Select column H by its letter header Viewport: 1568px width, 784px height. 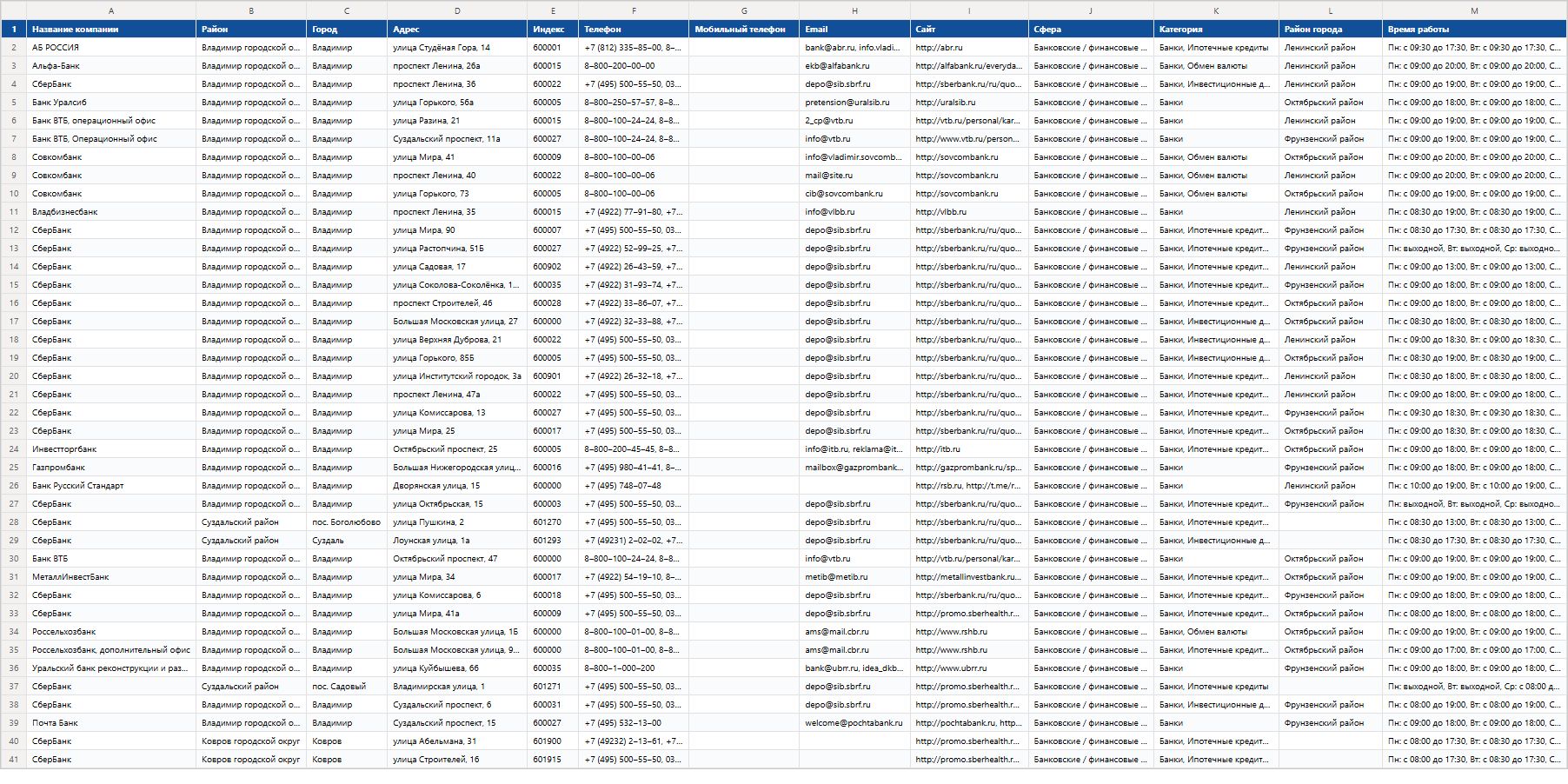coord(854,10)
